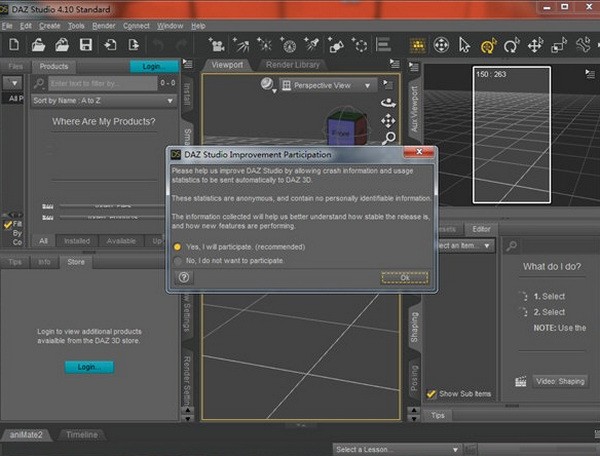This screenshot has height=456, width=600.
Task: Click the Open File folder icon
Action: tap(38, 45)
